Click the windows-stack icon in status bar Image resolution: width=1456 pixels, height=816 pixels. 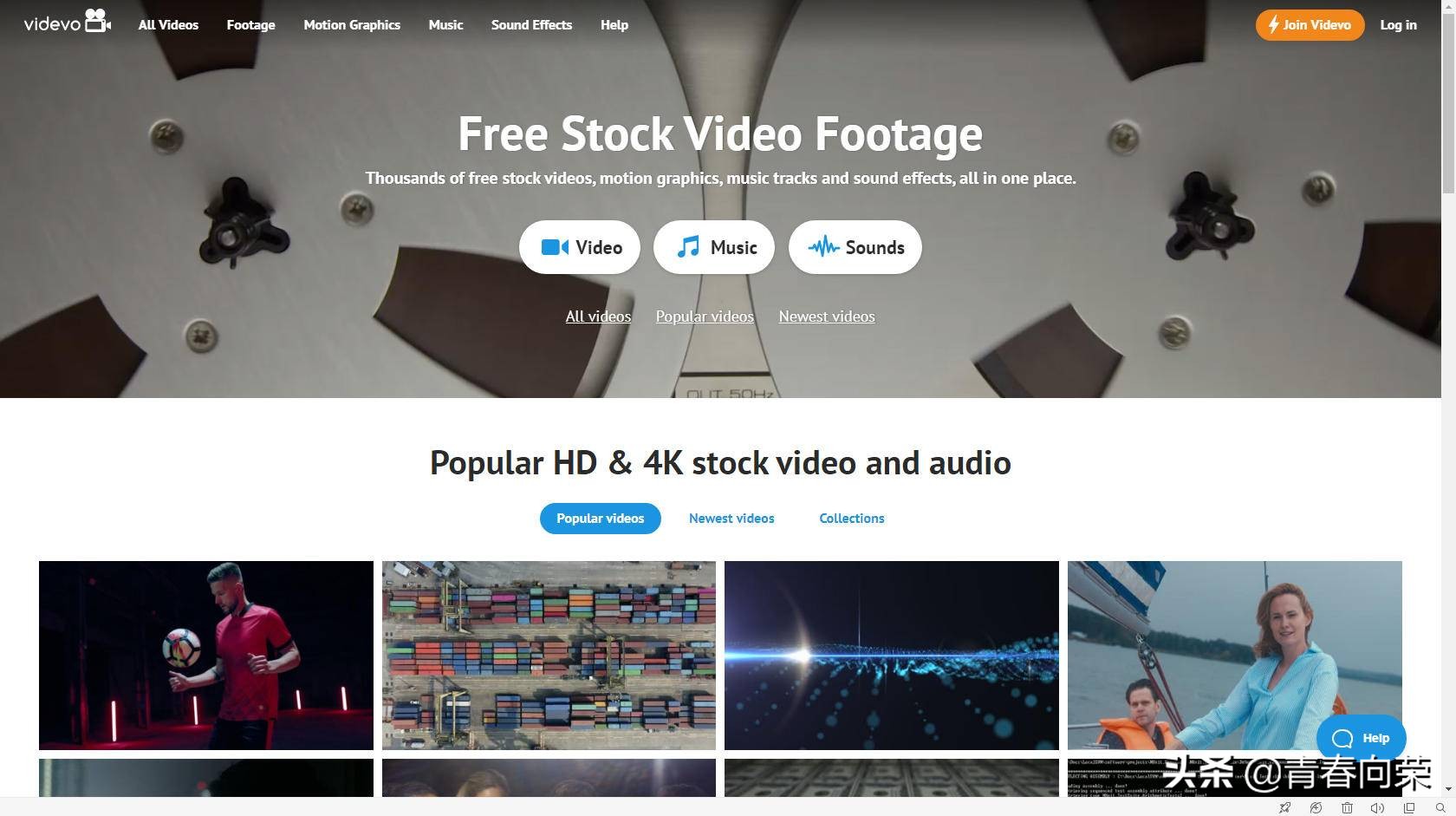[x=1409, y=807]
